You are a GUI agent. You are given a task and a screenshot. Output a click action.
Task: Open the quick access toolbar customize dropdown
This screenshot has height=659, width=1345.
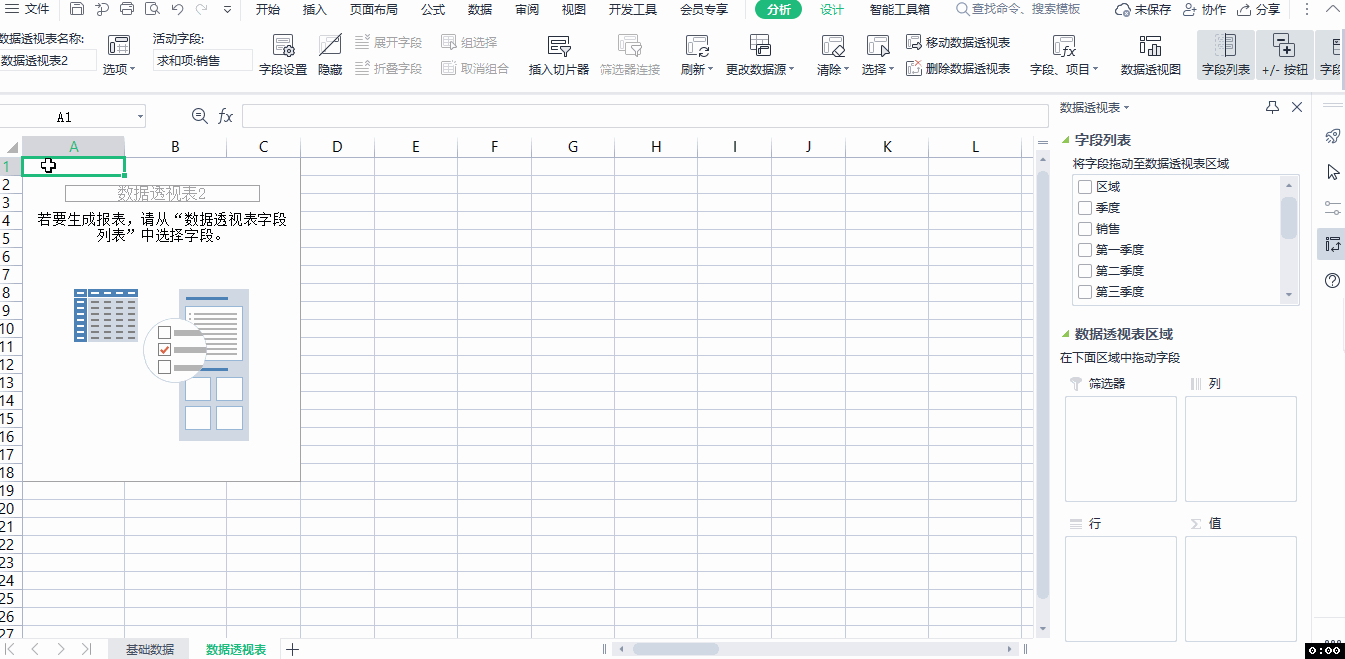coord(227,10)
